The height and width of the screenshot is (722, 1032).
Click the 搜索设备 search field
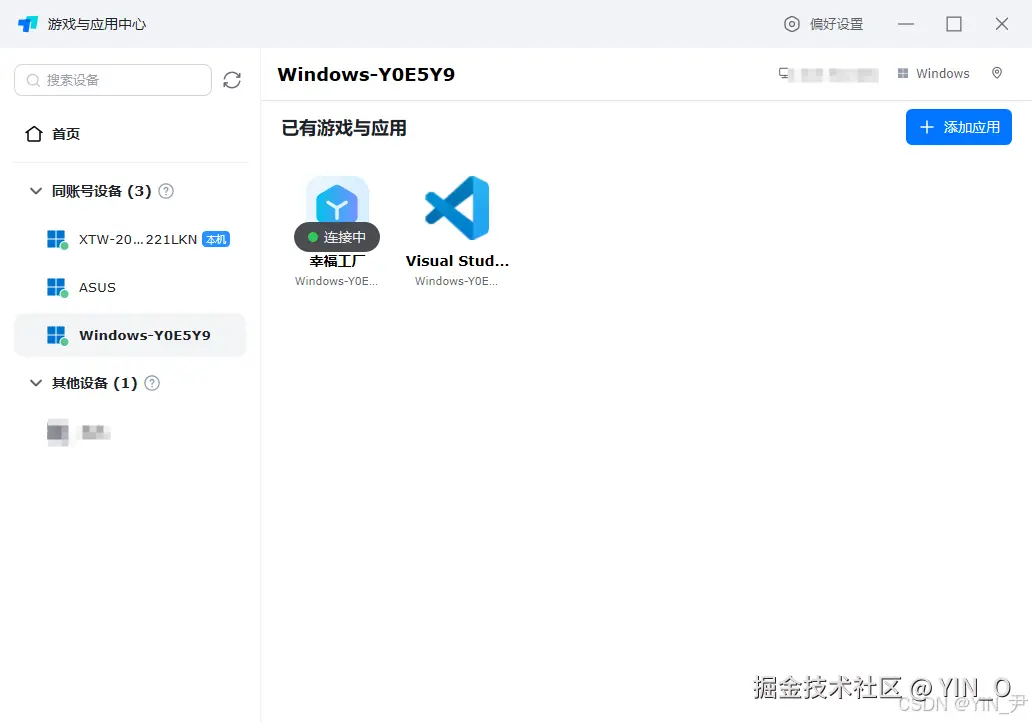[112, 80]
